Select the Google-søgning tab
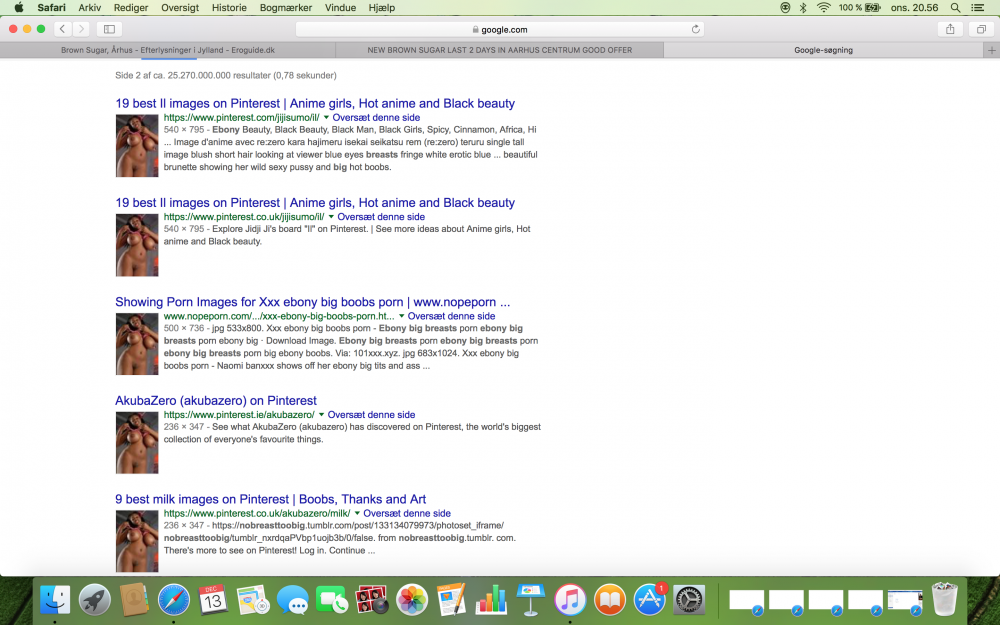Image resolution: width=1000 pixels, height=625 pixels. click(x=823, y=50)
